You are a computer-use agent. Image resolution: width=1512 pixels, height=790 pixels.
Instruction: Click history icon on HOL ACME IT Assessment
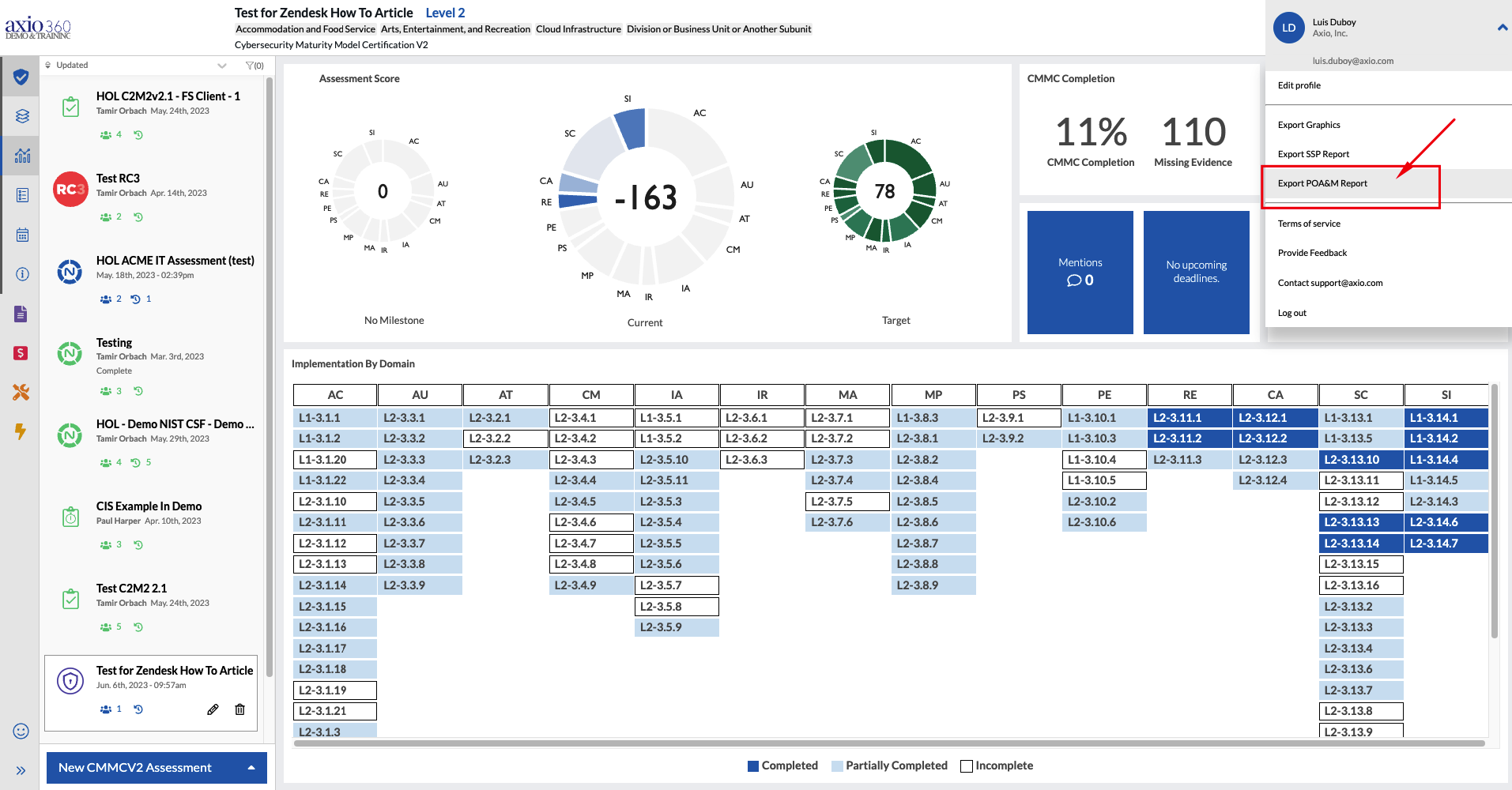coord(135,299)
